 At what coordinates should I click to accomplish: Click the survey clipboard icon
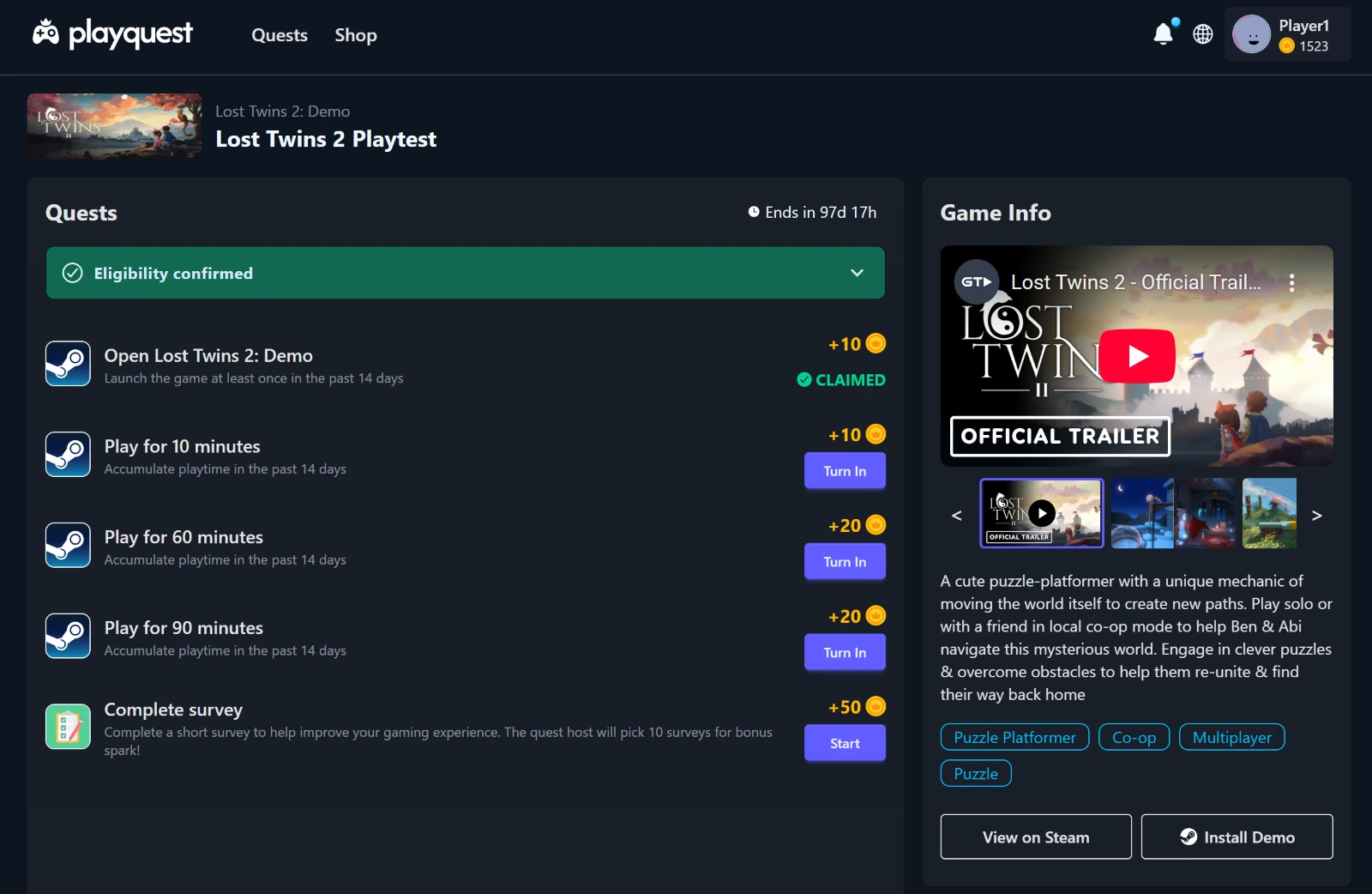tap(68, 727)
